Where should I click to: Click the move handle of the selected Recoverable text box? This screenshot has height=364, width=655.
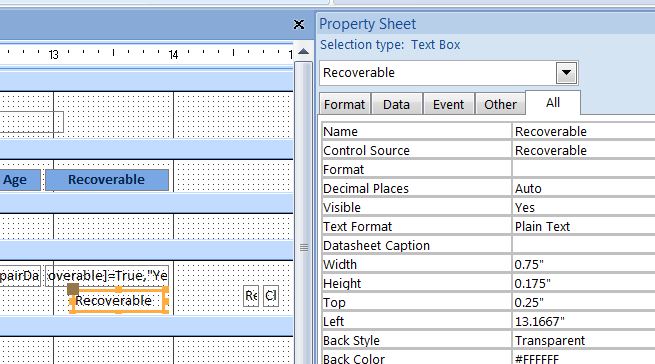pos(73,289)
